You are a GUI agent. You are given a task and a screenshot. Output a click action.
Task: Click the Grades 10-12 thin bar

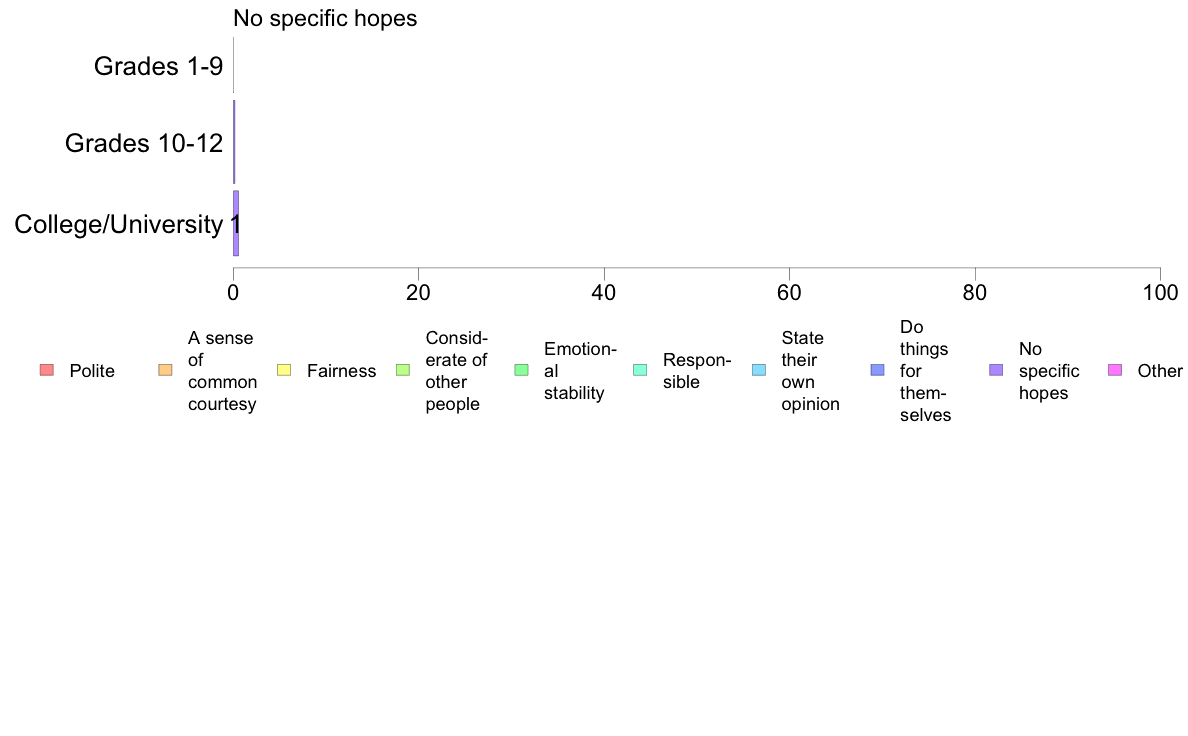pos(234,142)
